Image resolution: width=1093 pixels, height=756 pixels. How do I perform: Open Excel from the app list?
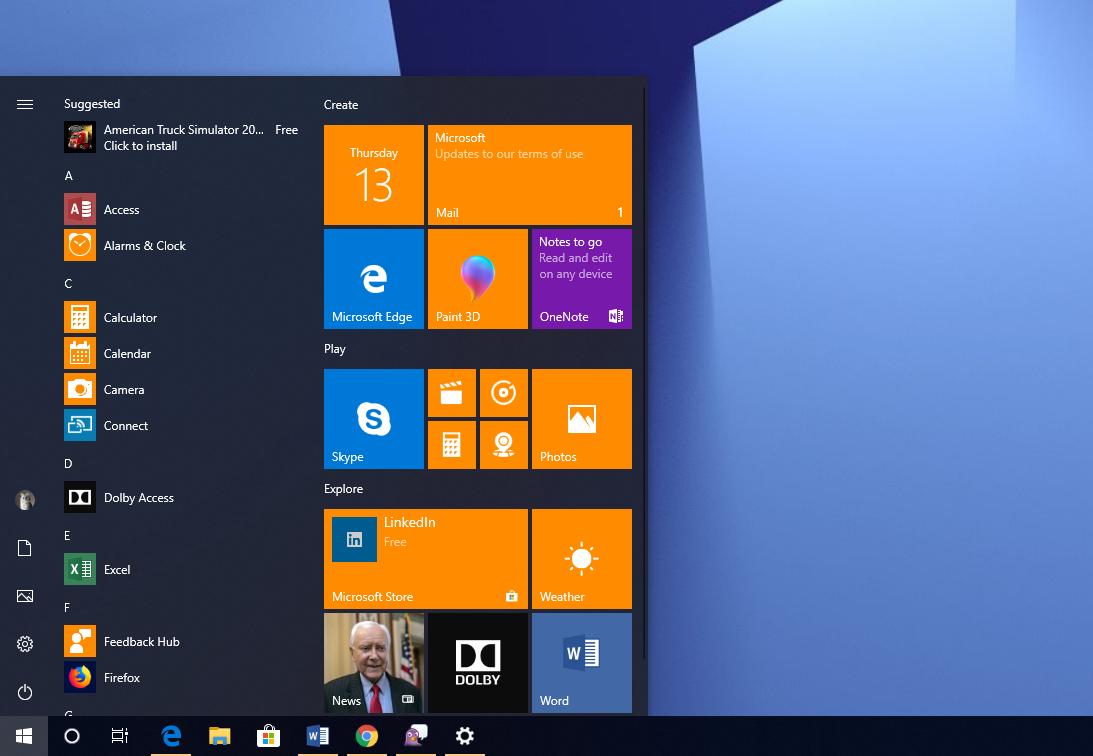click(181, 569)
